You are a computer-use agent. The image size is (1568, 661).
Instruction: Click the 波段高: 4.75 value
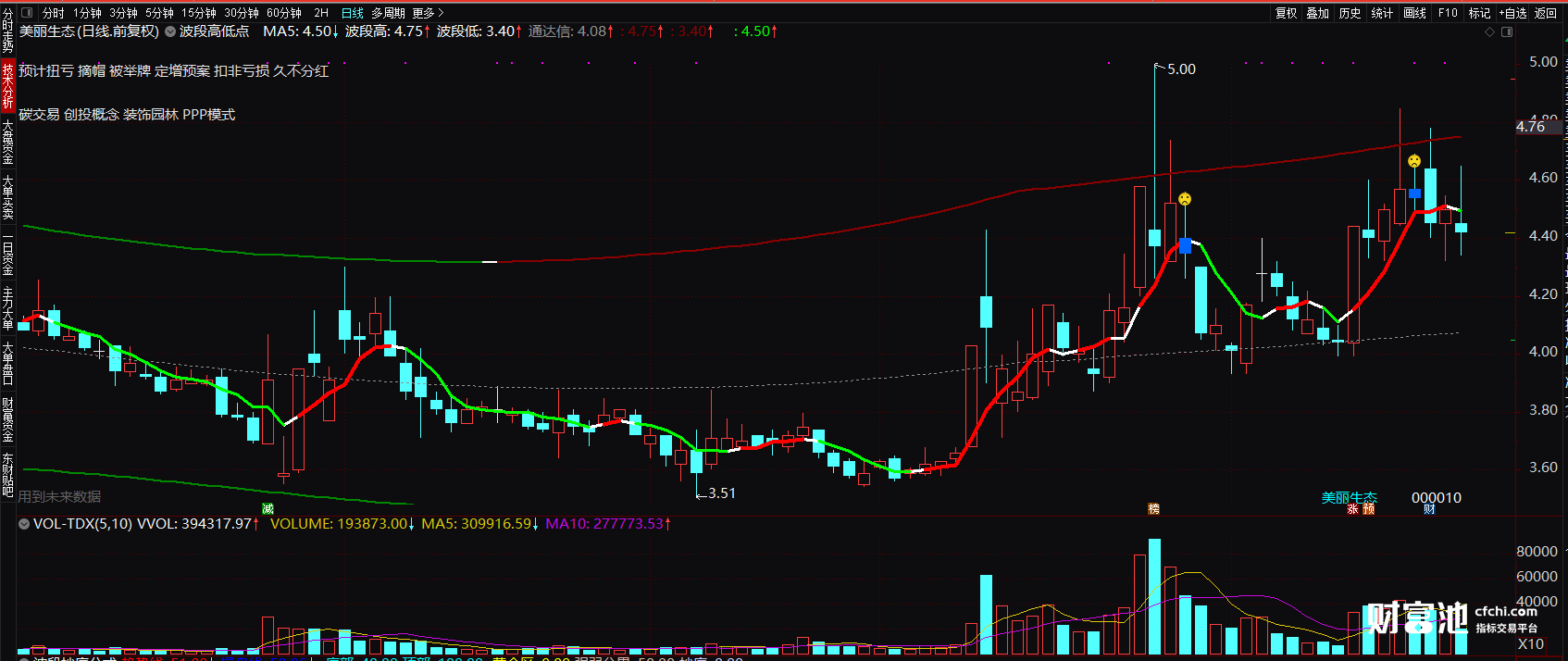[x=387, y=31]
